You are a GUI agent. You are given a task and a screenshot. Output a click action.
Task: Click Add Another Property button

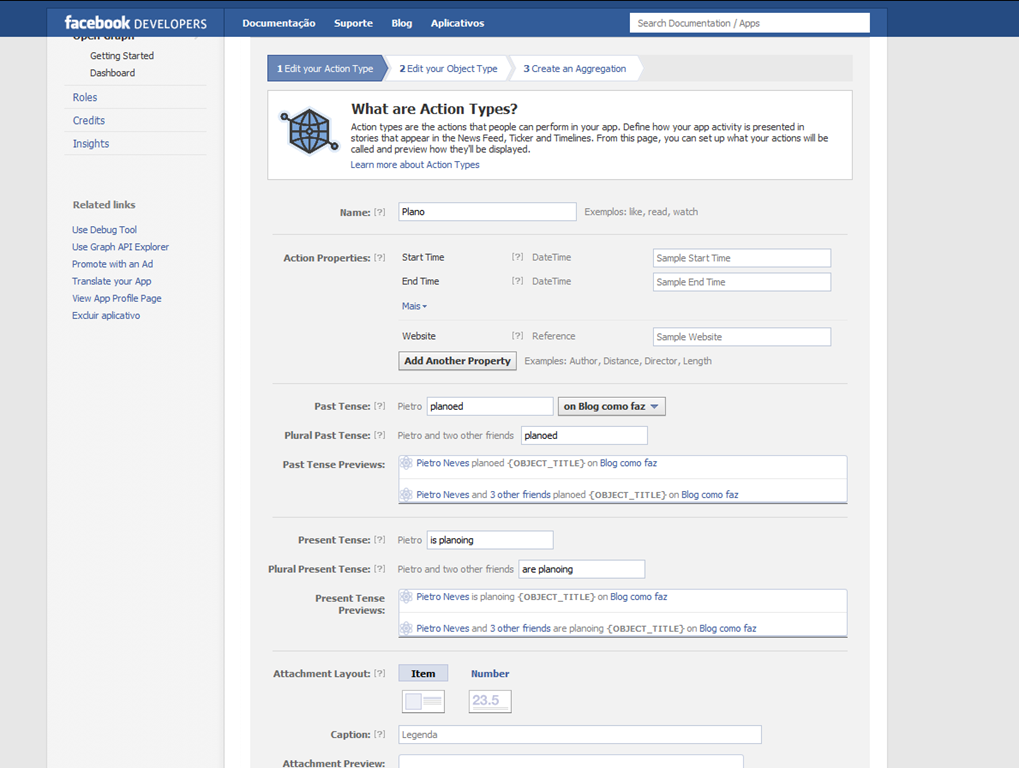point(458,361)
